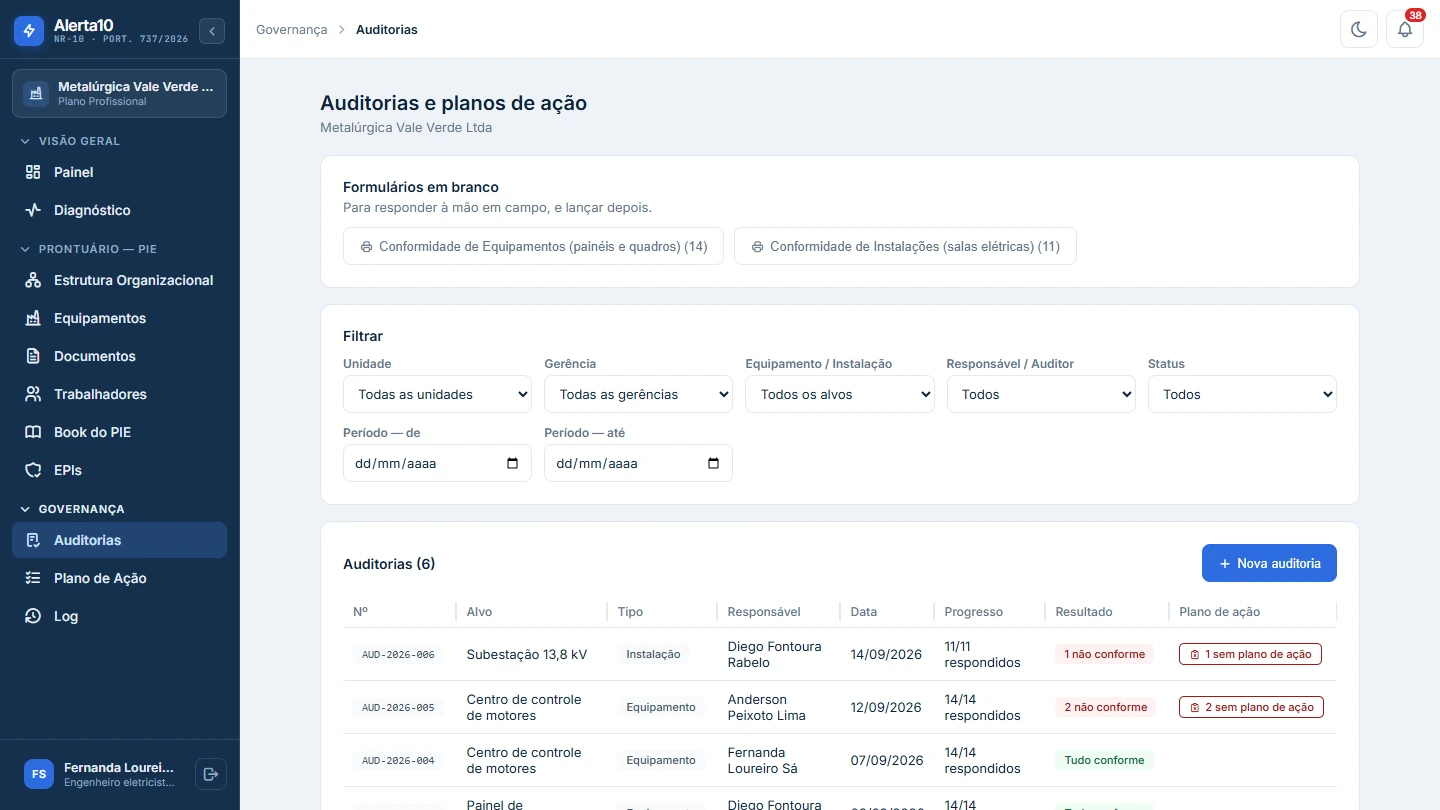
Task: Open the calendar picker for Período — de
Action: pos(513,464)
